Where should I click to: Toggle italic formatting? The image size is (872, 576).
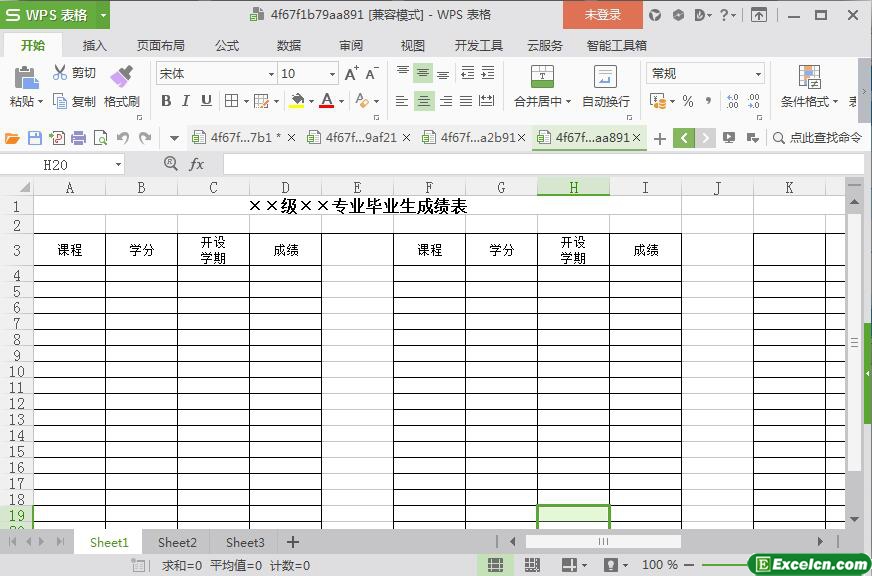[186, 101]
